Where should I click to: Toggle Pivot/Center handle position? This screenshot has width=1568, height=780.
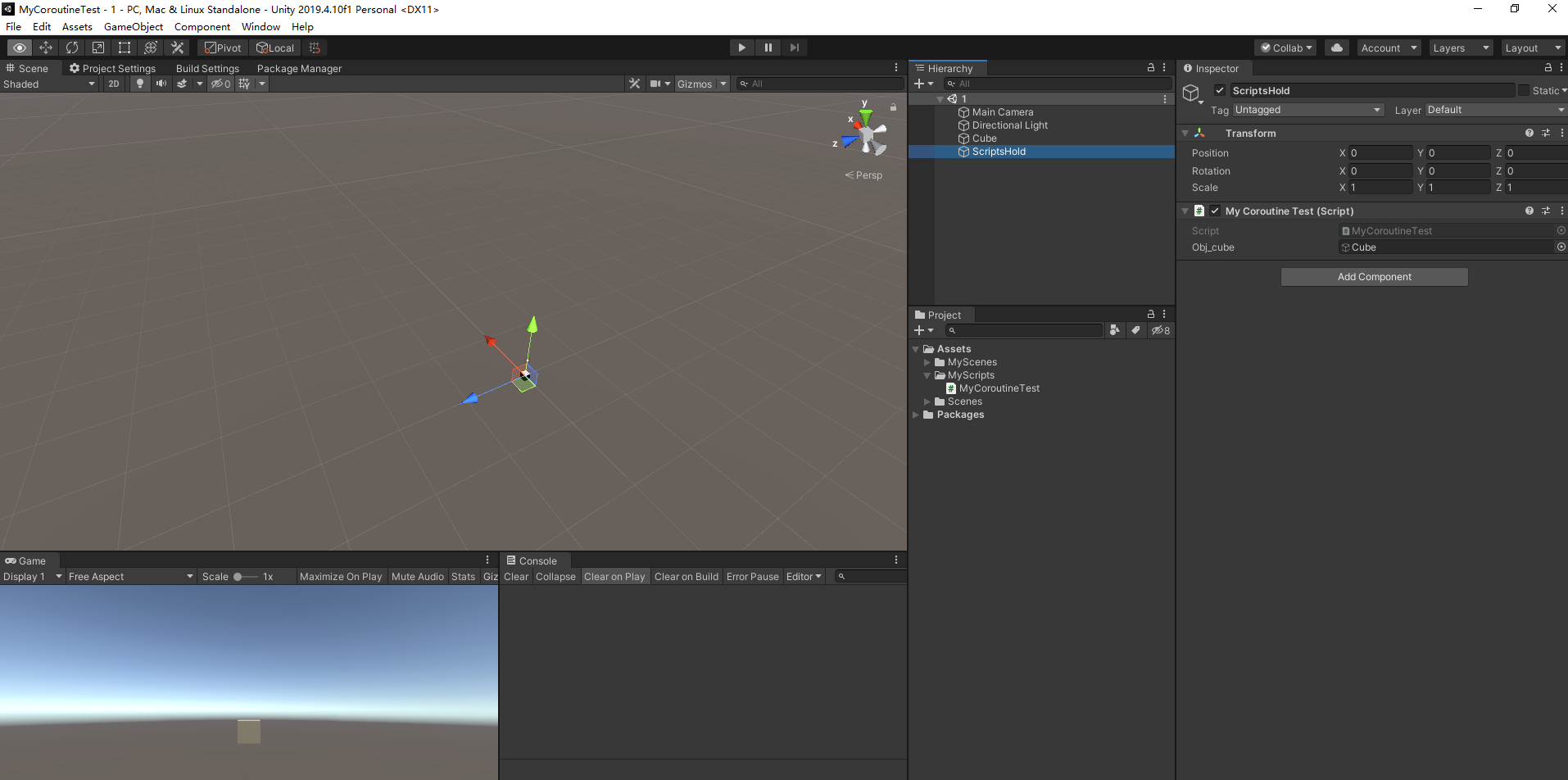coord(223,48)
